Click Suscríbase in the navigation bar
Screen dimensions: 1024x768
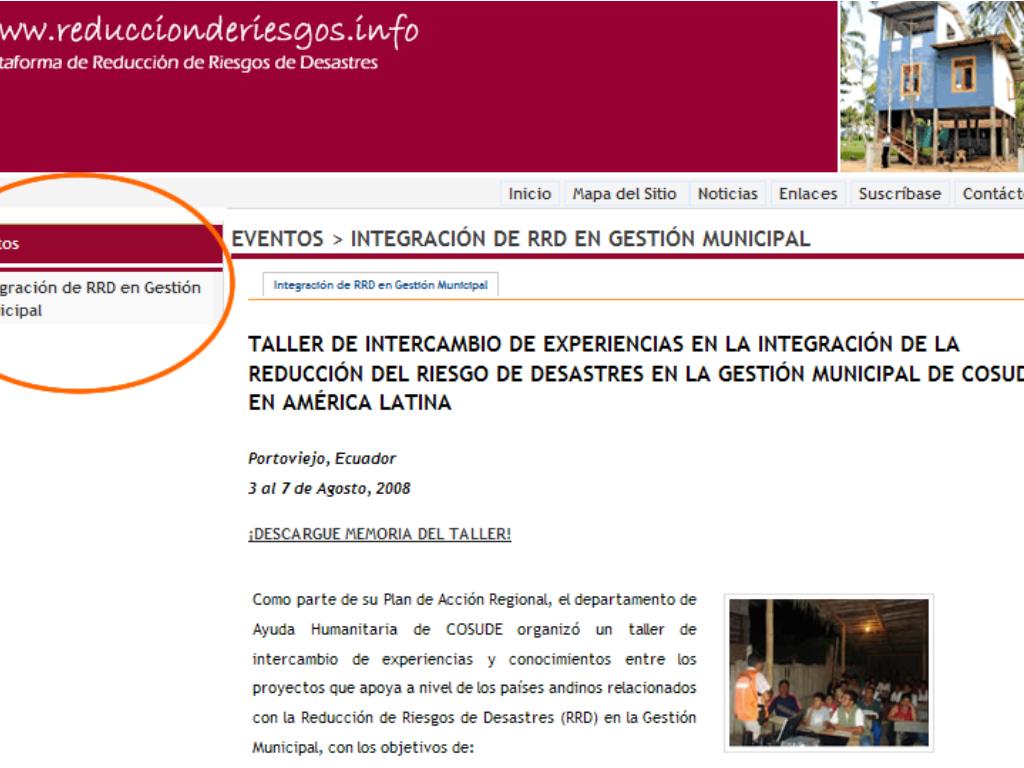899,194
